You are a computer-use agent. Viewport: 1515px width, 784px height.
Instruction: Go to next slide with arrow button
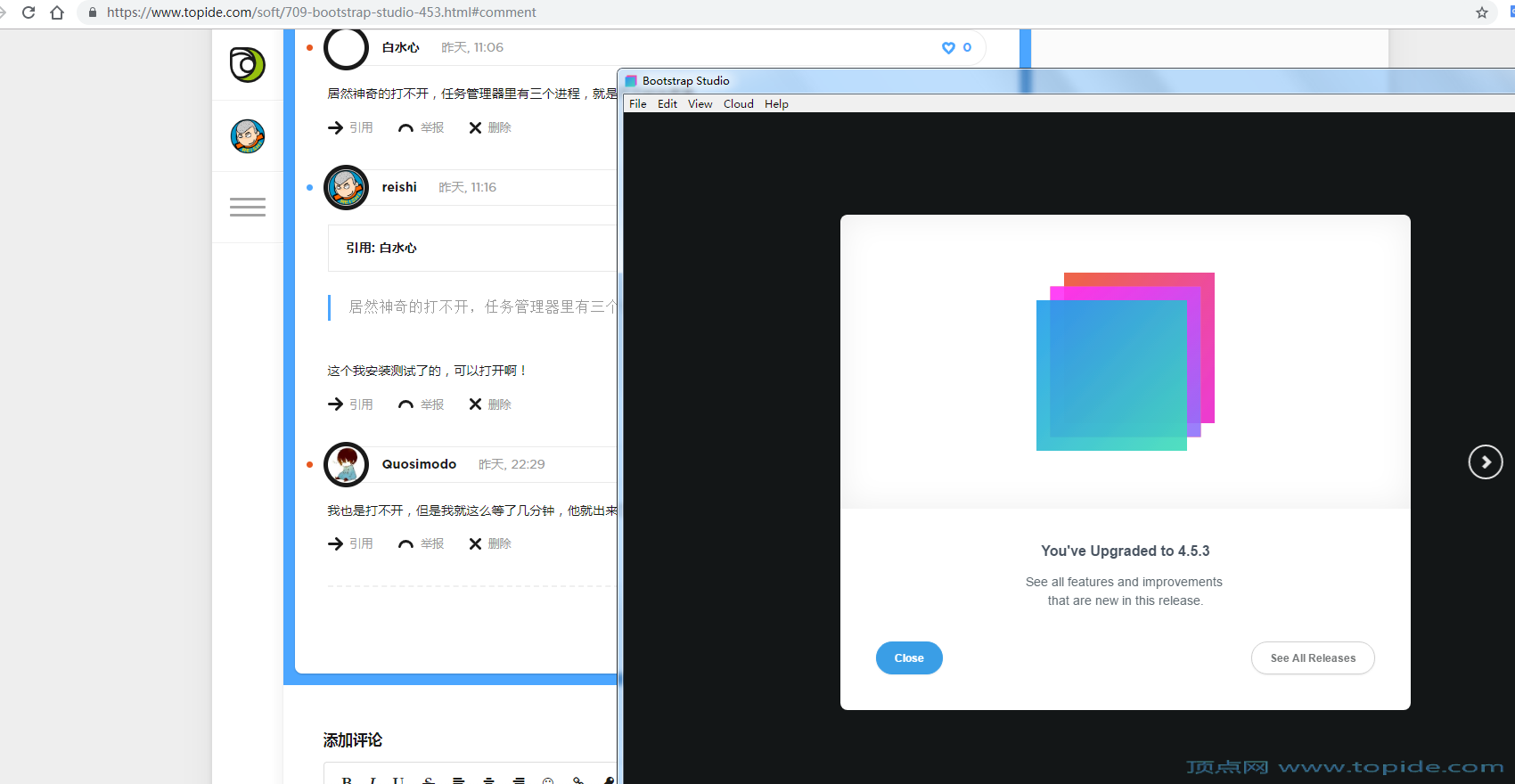coord(1486,461)
